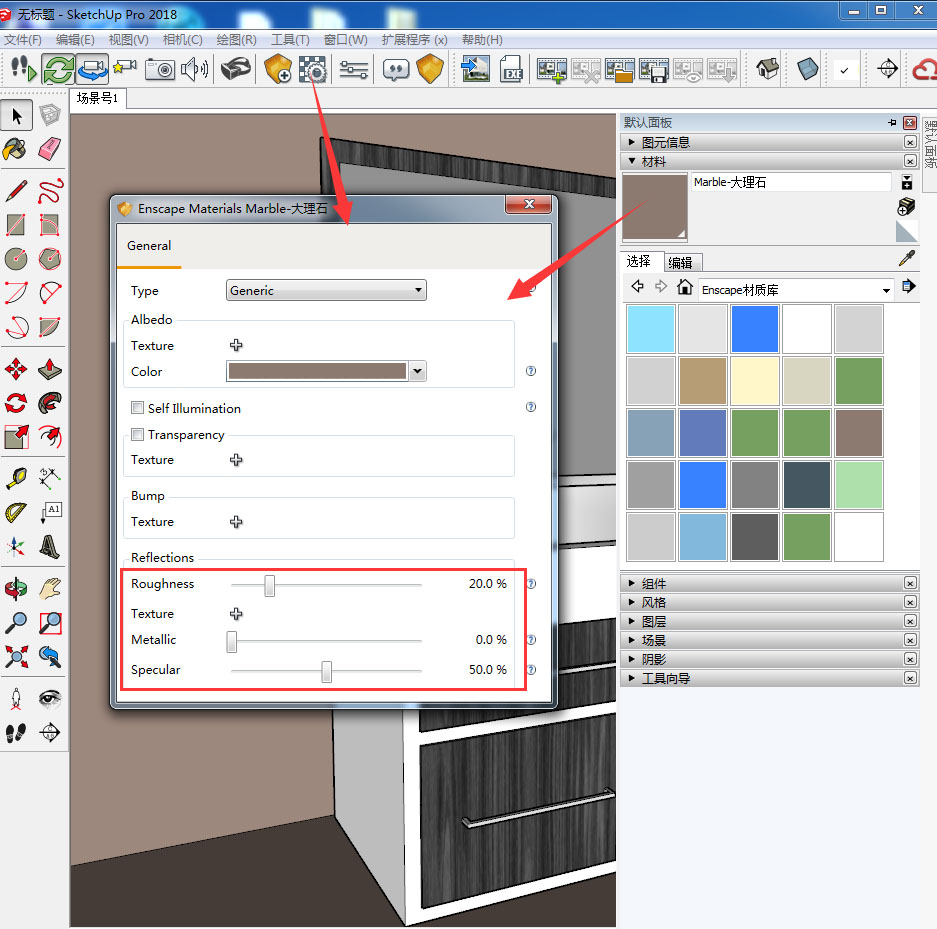Select the Orbit tool

click(x=16, y=588)
